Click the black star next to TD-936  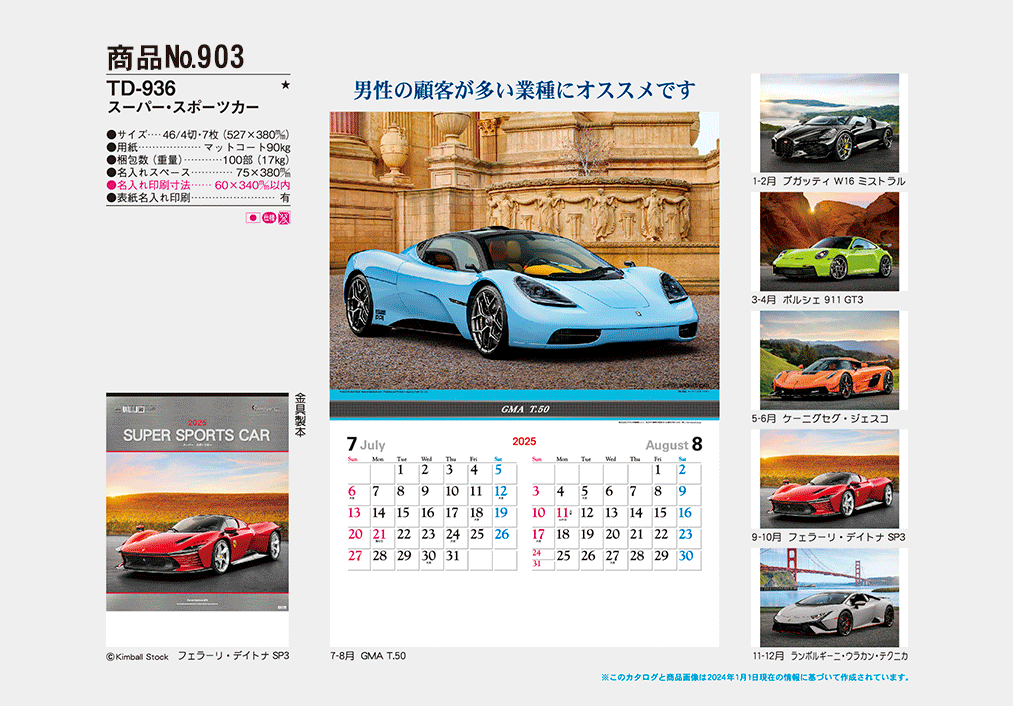[x=285, y=87]
